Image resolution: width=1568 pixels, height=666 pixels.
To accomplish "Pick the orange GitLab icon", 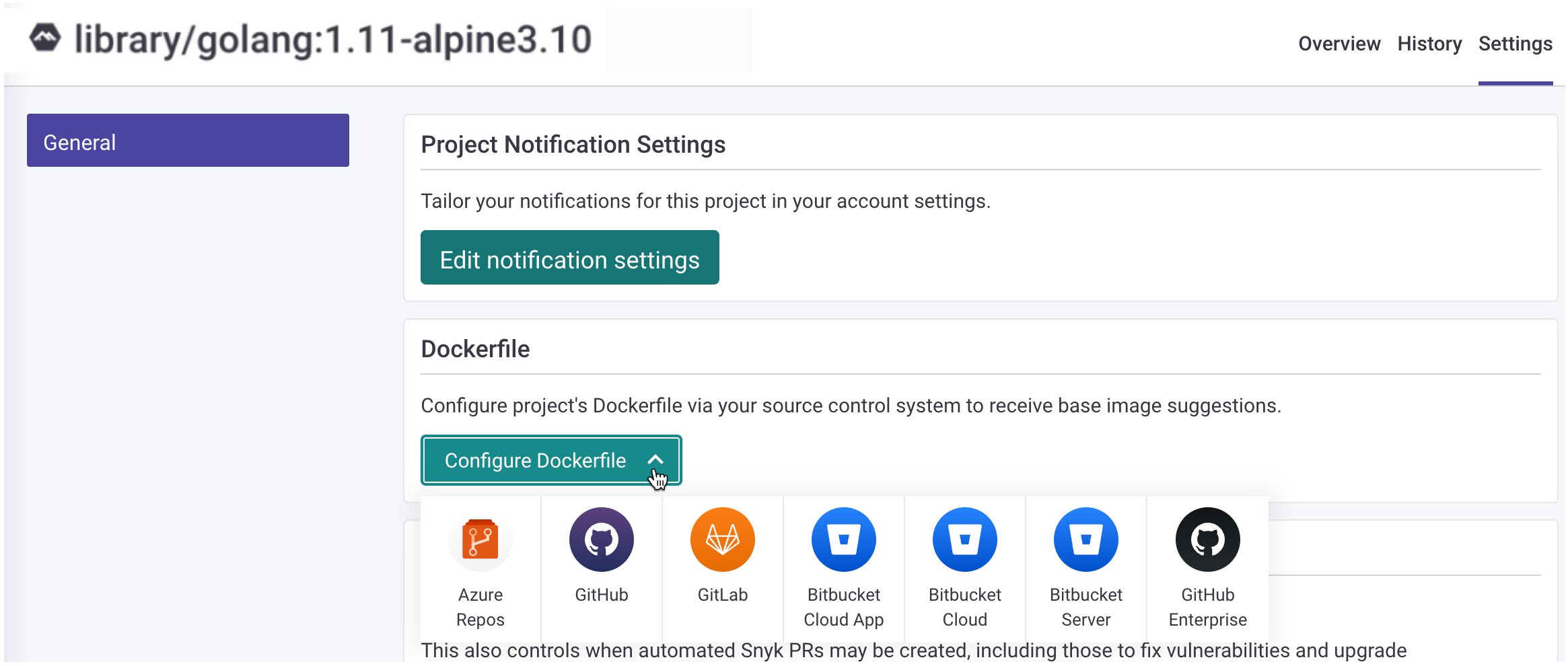I will 722,540.
